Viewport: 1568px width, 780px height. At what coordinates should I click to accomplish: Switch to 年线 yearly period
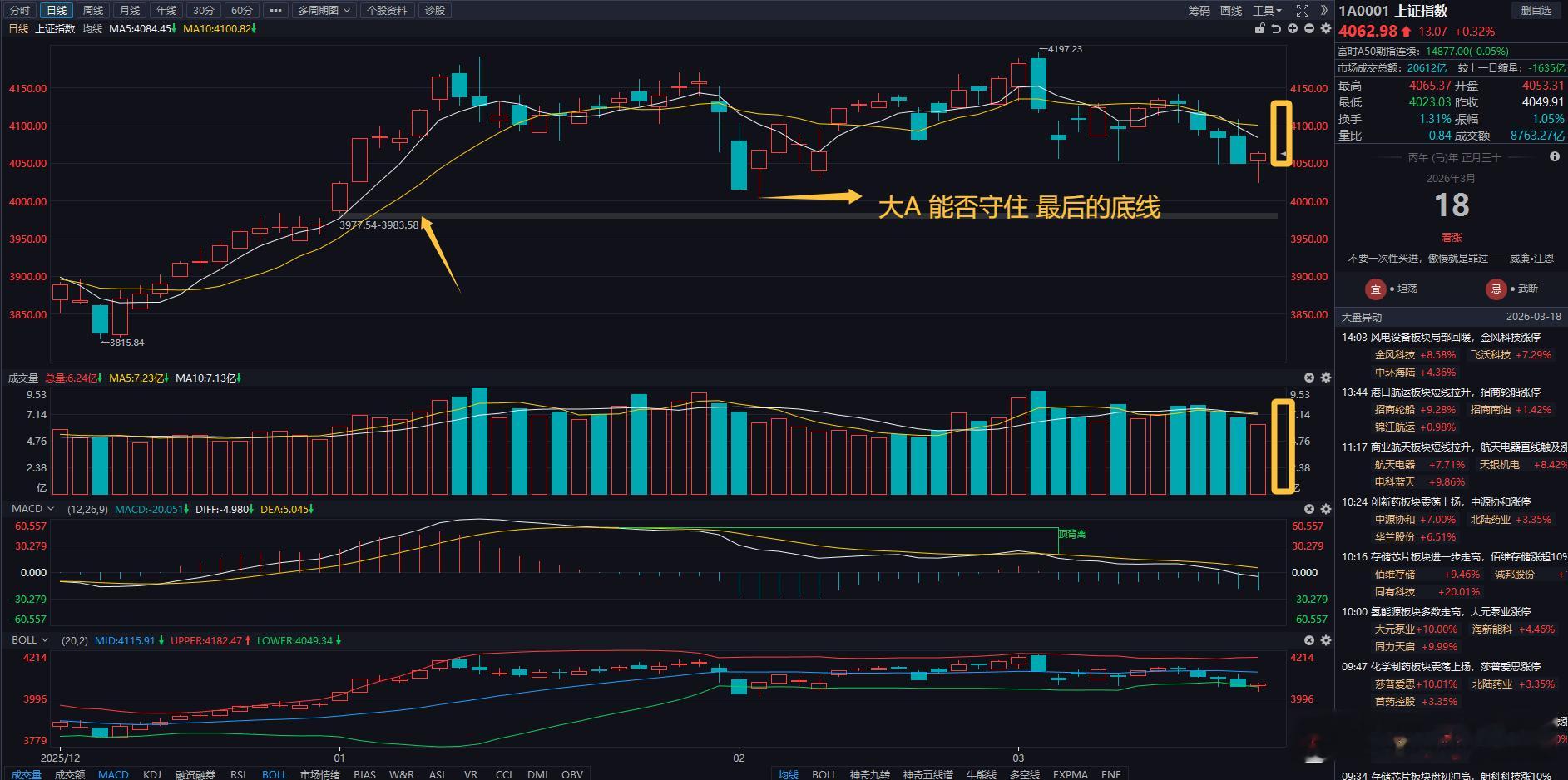tap(166, 11)
